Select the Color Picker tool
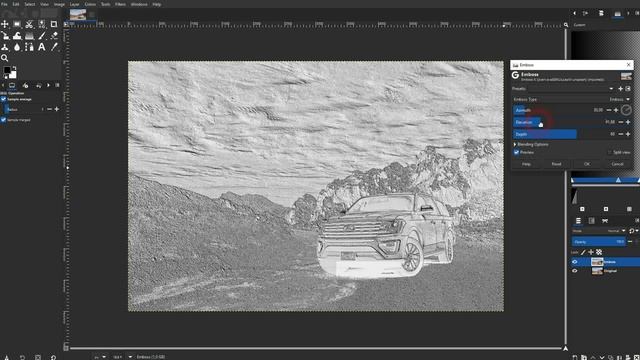640x360 pixels. coord(54,47)
